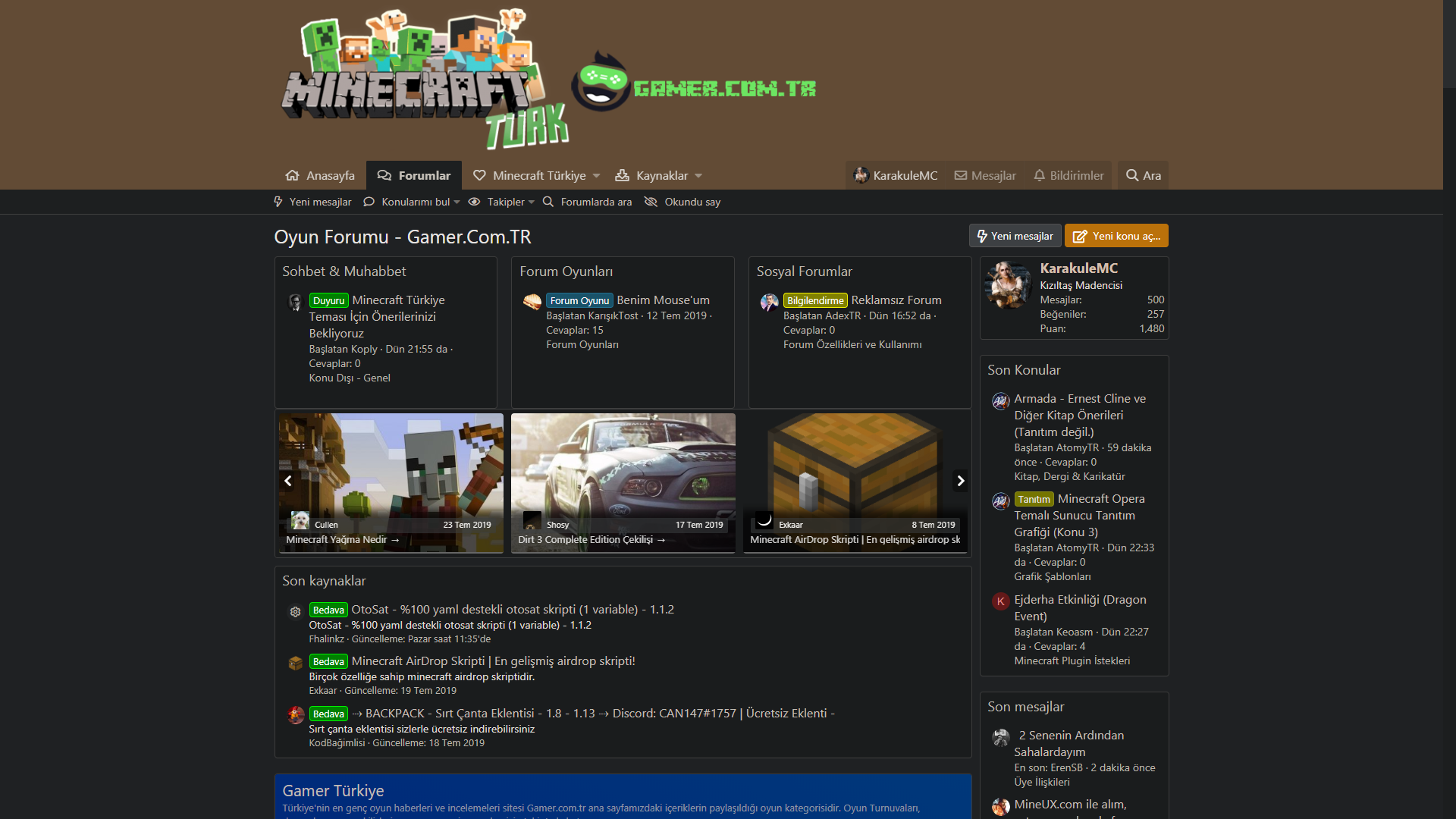Open Ejderha Etkinliği (Dragon Event) thread

coord(1080,608)
